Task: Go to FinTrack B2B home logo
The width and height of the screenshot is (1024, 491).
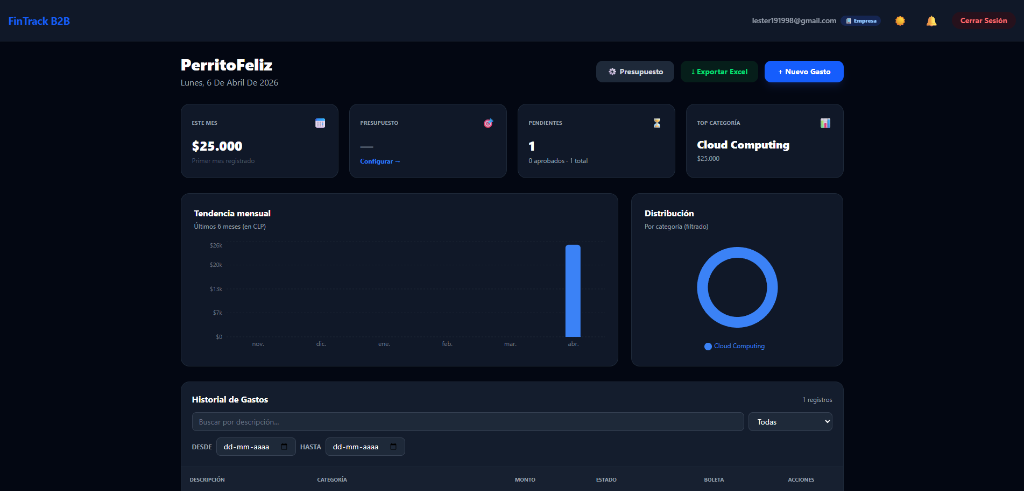Action: pyautogui.click(x=39, y=21)
